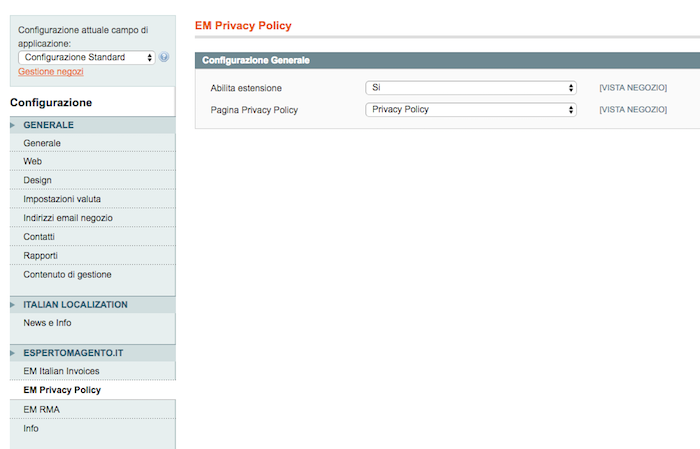
Task: Open the Configurazione Standard scope dropdown
Action: coord(87,57)
